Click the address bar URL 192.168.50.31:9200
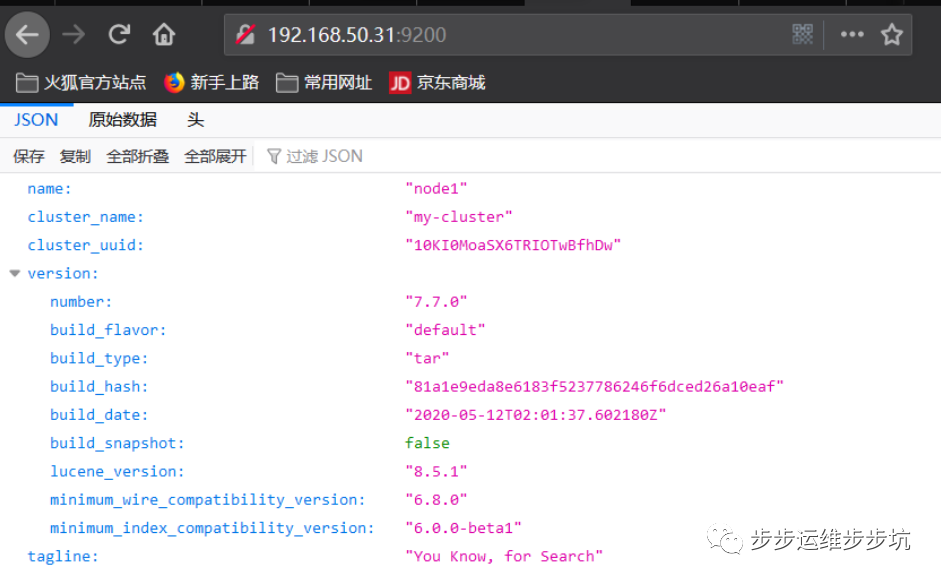941x581 pixels. point(356,35)
